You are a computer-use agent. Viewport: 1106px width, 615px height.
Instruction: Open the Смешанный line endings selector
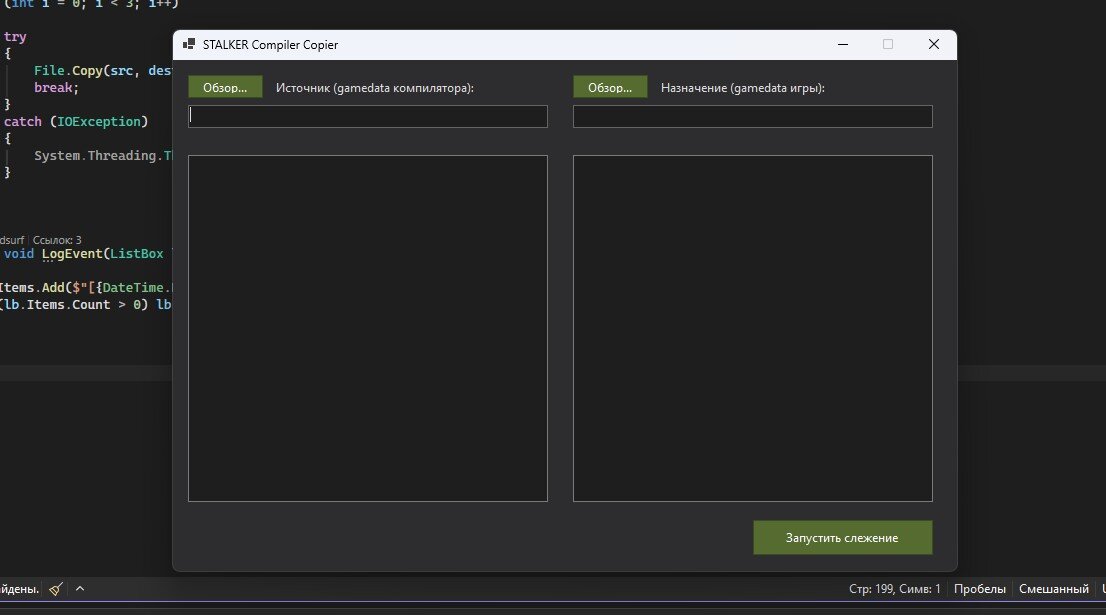point(1054,589)
